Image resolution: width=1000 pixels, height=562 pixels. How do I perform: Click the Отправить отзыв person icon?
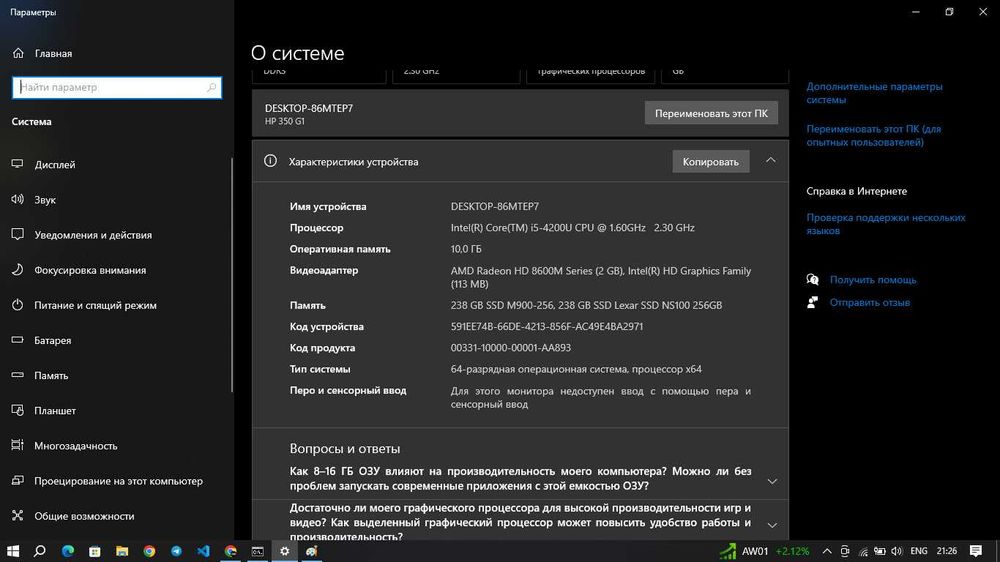[812, 302]
